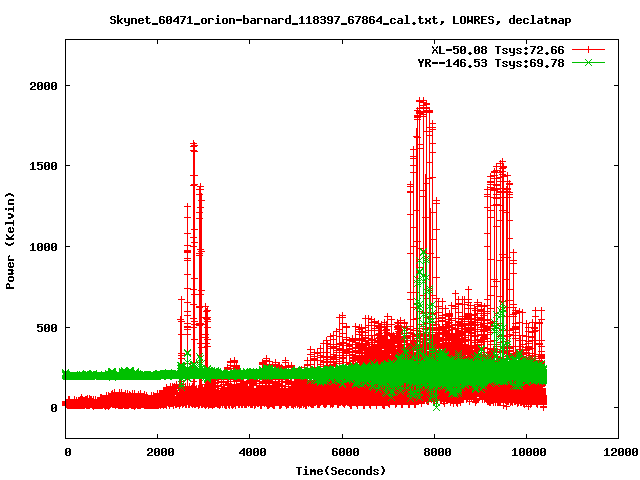Click the red peak top near 9500 seconds

502,163
